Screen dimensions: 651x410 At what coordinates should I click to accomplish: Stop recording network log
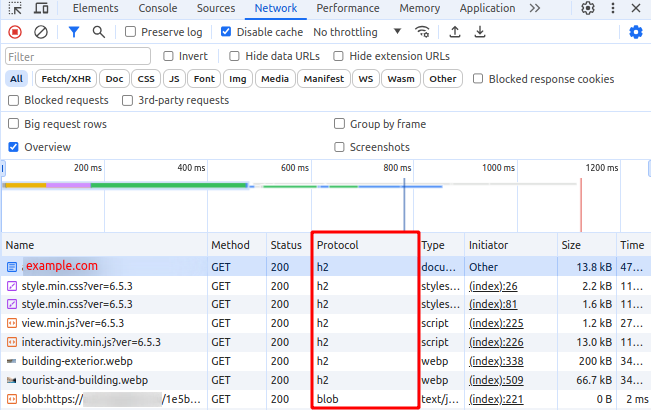click(15, 32)
